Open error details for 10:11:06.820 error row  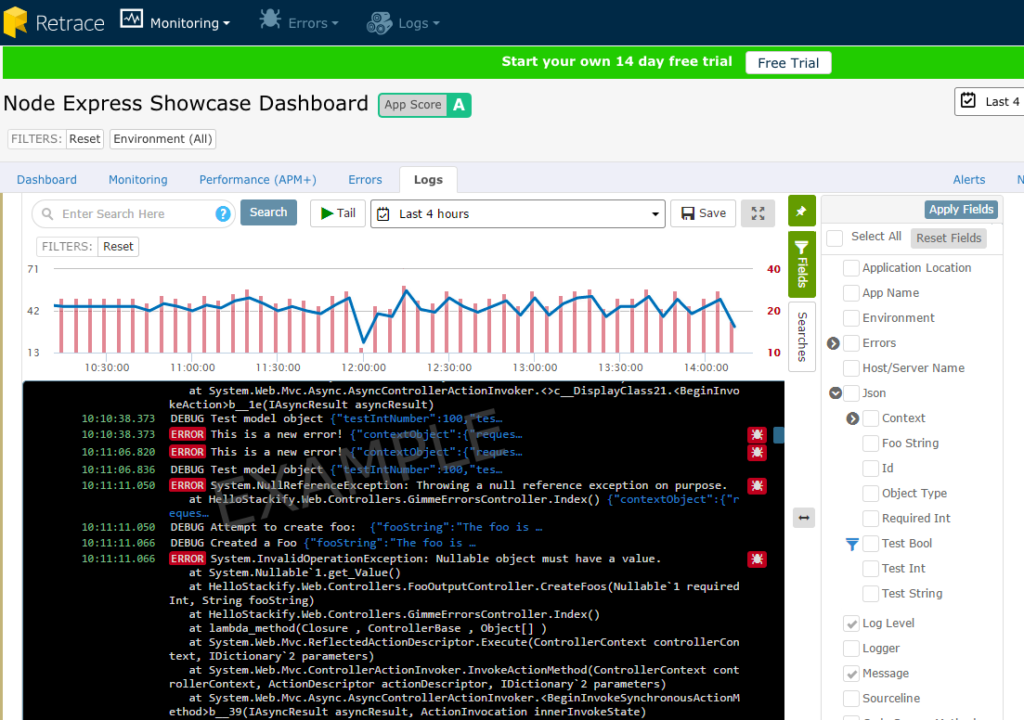757,452
